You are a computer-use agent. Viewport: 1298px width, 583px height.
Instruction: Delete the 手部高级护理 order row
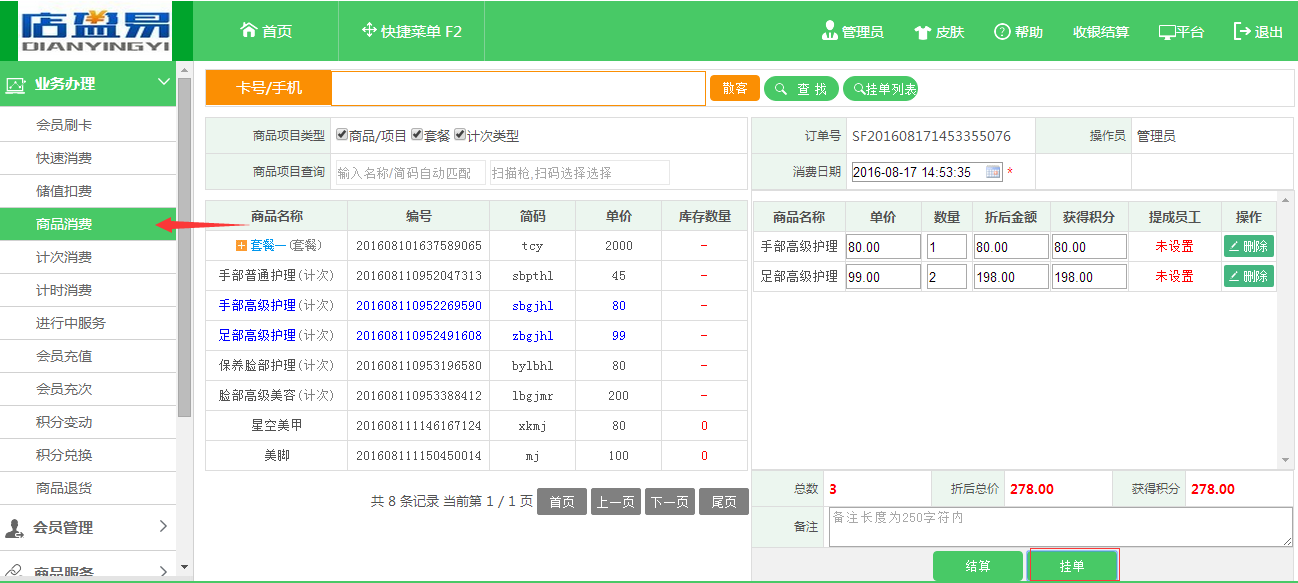(x=1249, y=246)
